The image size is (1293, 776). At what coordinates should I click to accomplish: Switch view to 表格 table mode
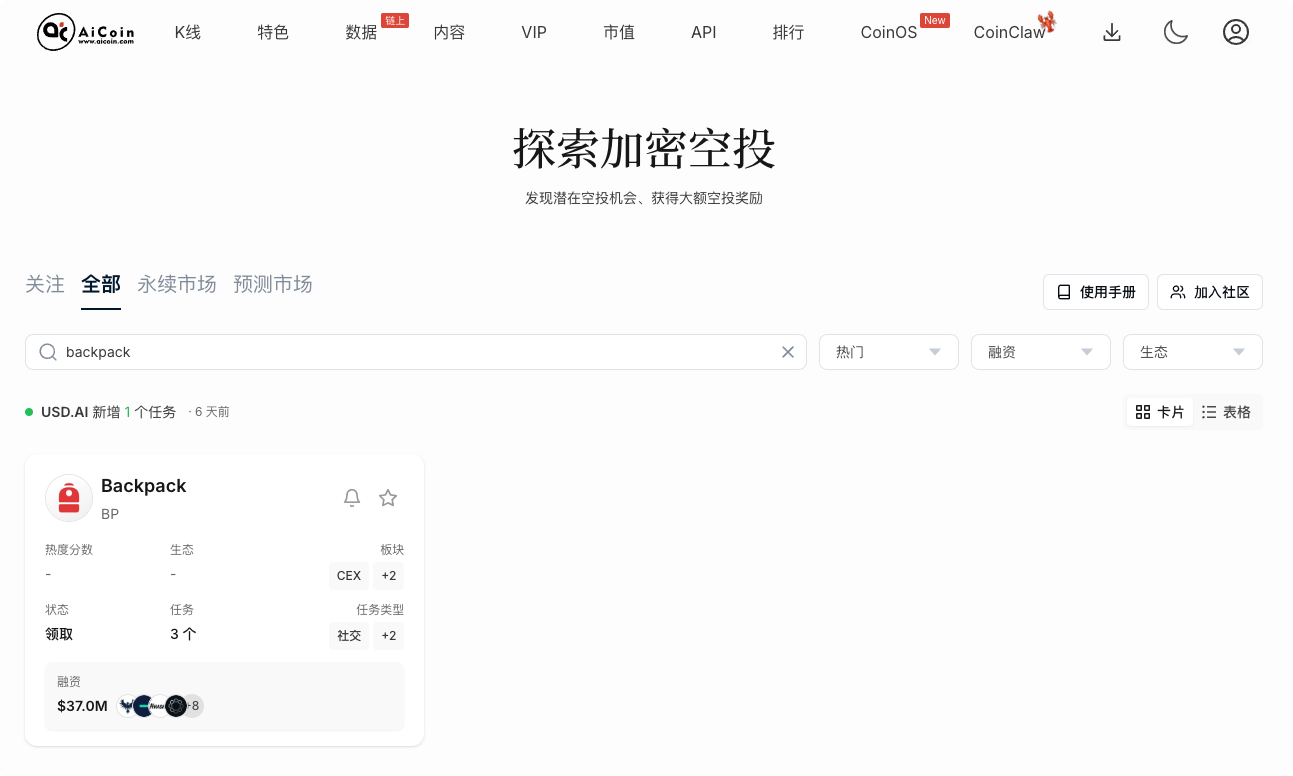[1227, 411]
